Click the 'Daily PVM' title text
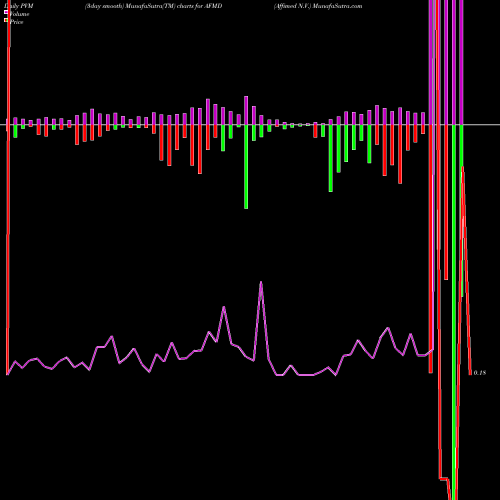This screenshot has height=500, width=500. point(19,6)
